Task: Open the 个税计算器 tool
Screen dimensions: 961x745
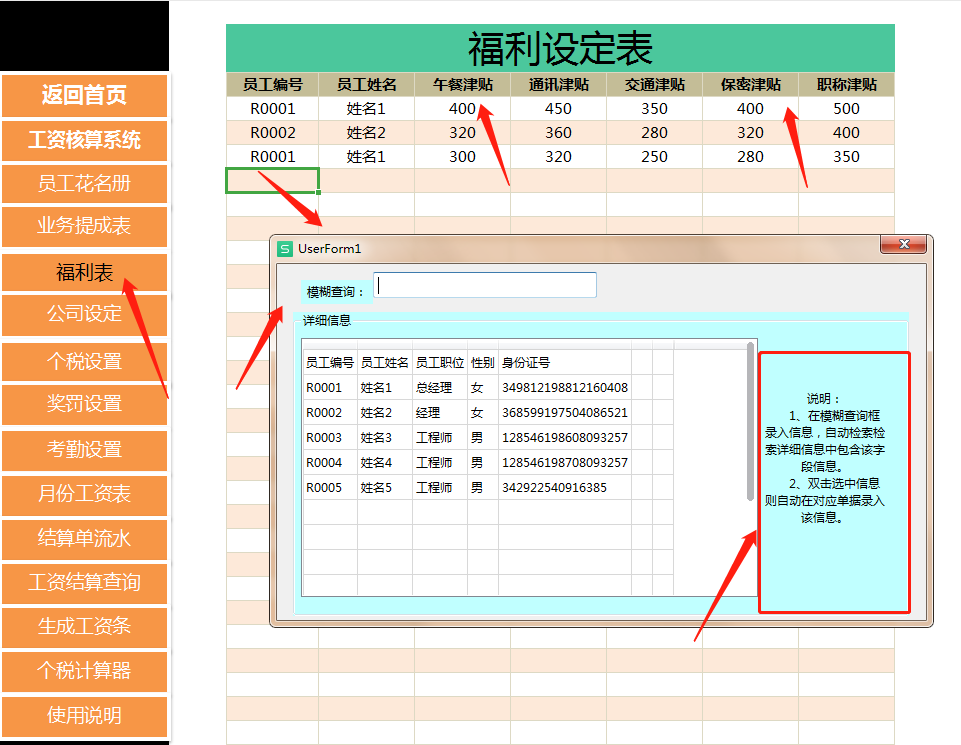Action: (x=85, y=671)
